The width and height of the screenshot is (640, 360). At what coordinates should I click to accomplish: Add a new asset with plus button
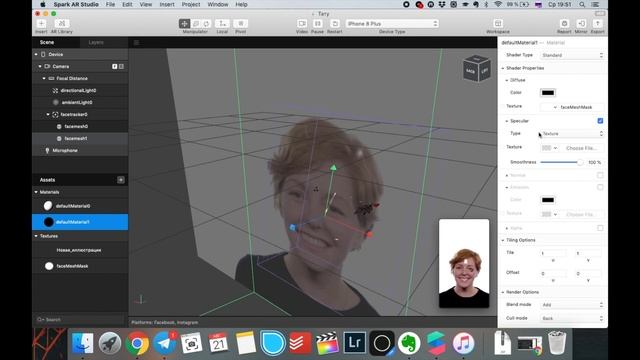coord(121,180)
